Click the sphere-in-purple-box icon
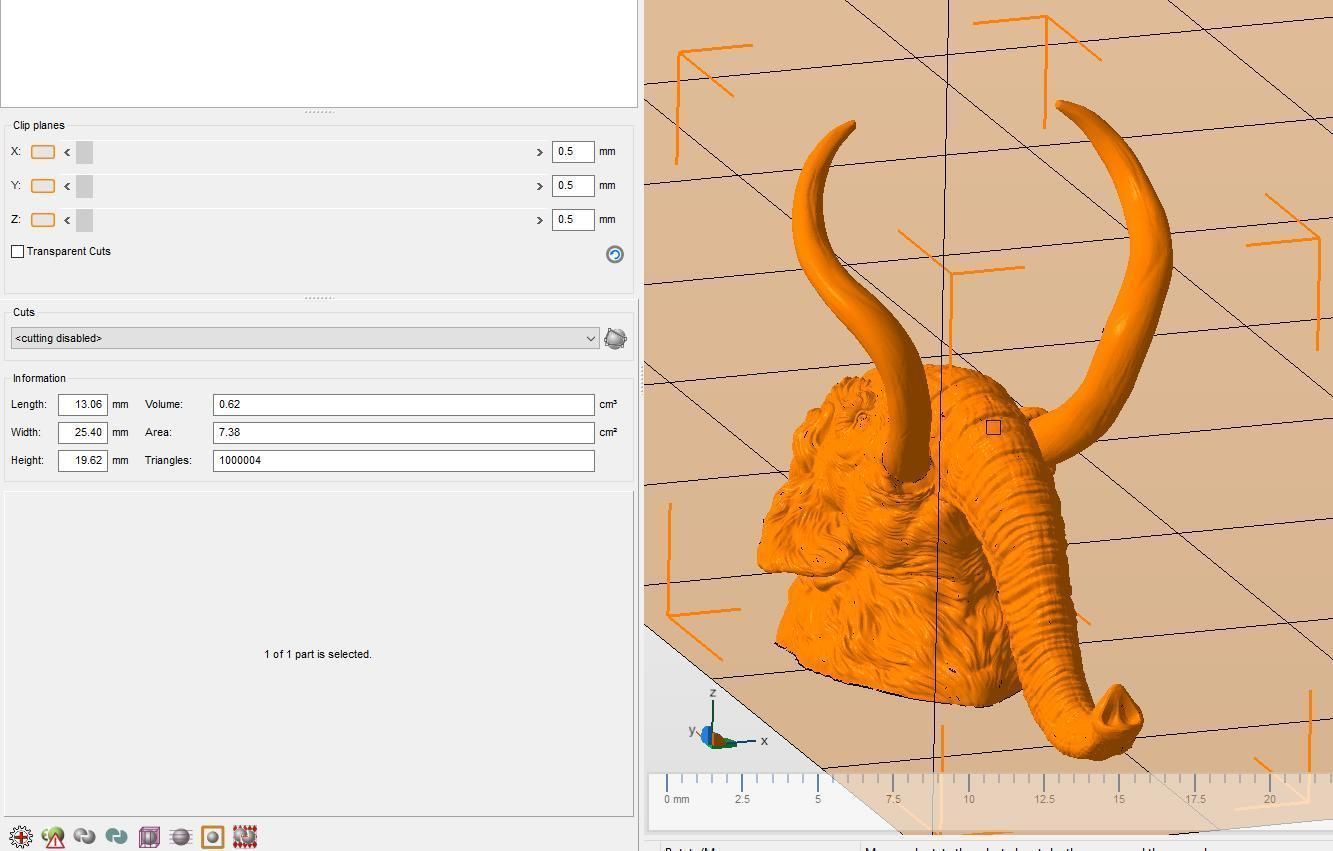 pyautogui.click(x=149, y=837)
